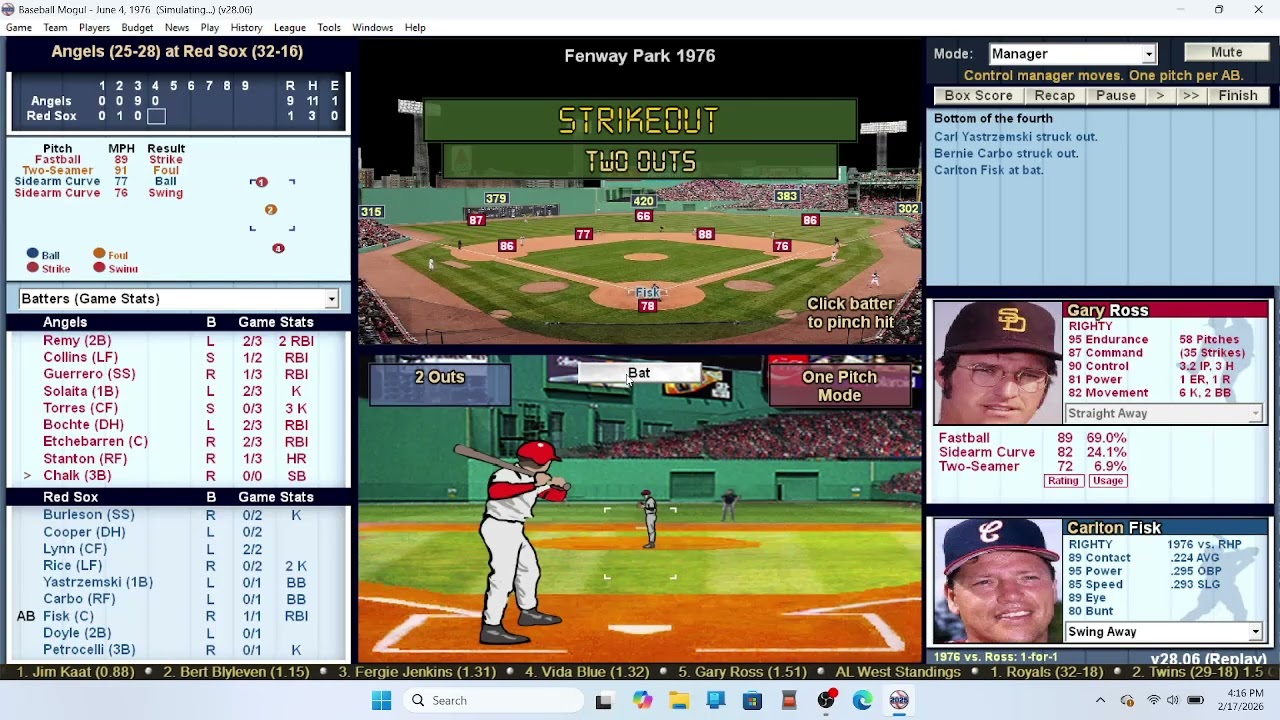
Task: Click the 66 fielder rating in center field
Action: tap(643, 217)
